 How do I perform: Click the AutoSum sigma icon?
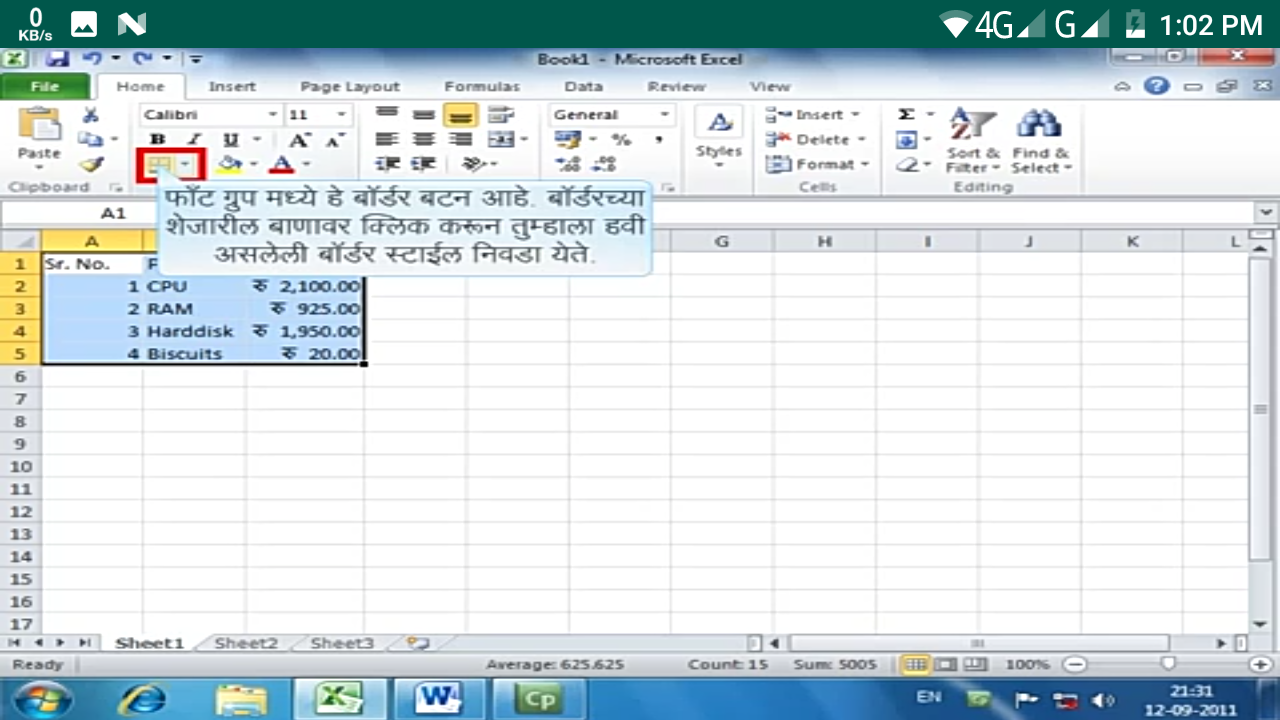(x=906, y=114)
